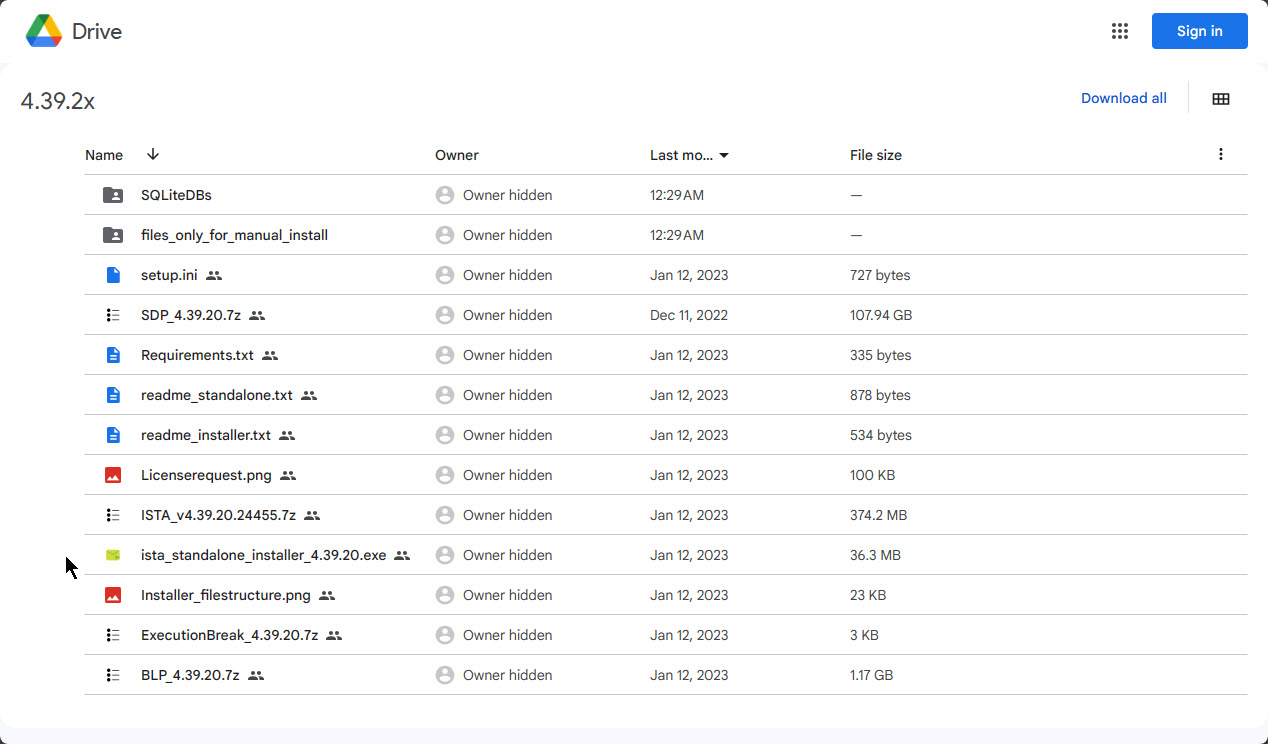Click Download all link

[x=1124, y=98]
